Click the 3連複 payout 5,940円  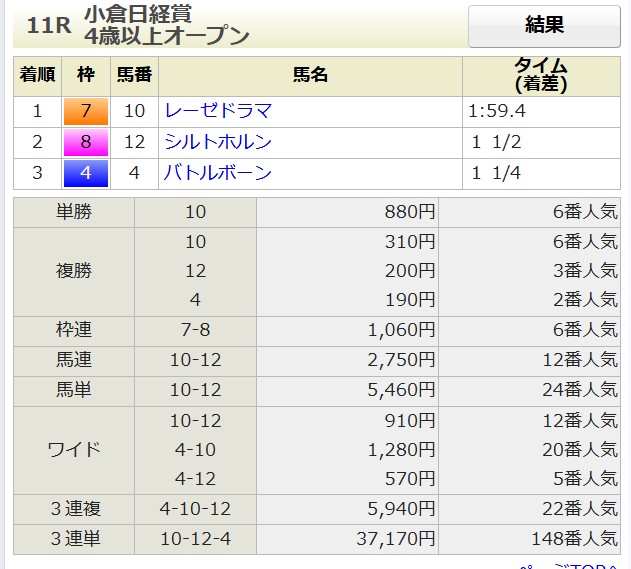[402, 510]
